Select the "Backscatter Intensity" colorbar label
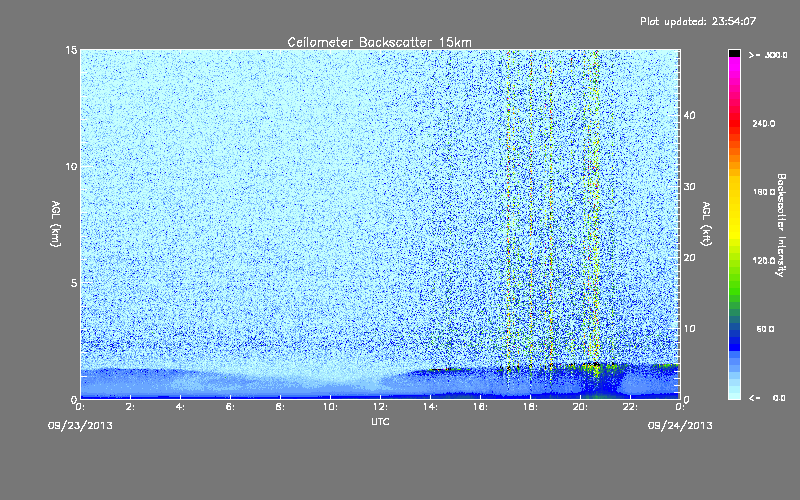 (x=781, y=225)
